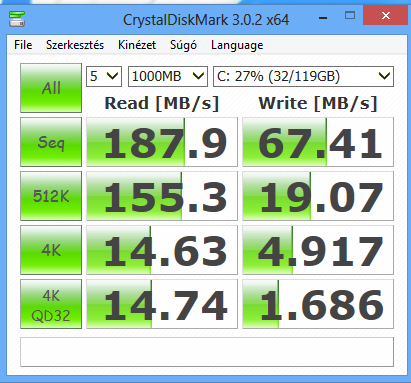Click the Read [MB/s] column header
Viewport: 411px width, 383px height.
[162, 103]
